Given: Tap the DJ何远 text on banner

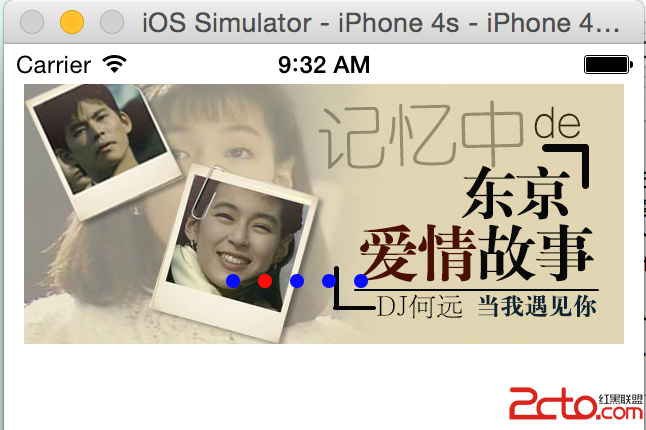Looking at the screenshot, I should tap(419, 306).
